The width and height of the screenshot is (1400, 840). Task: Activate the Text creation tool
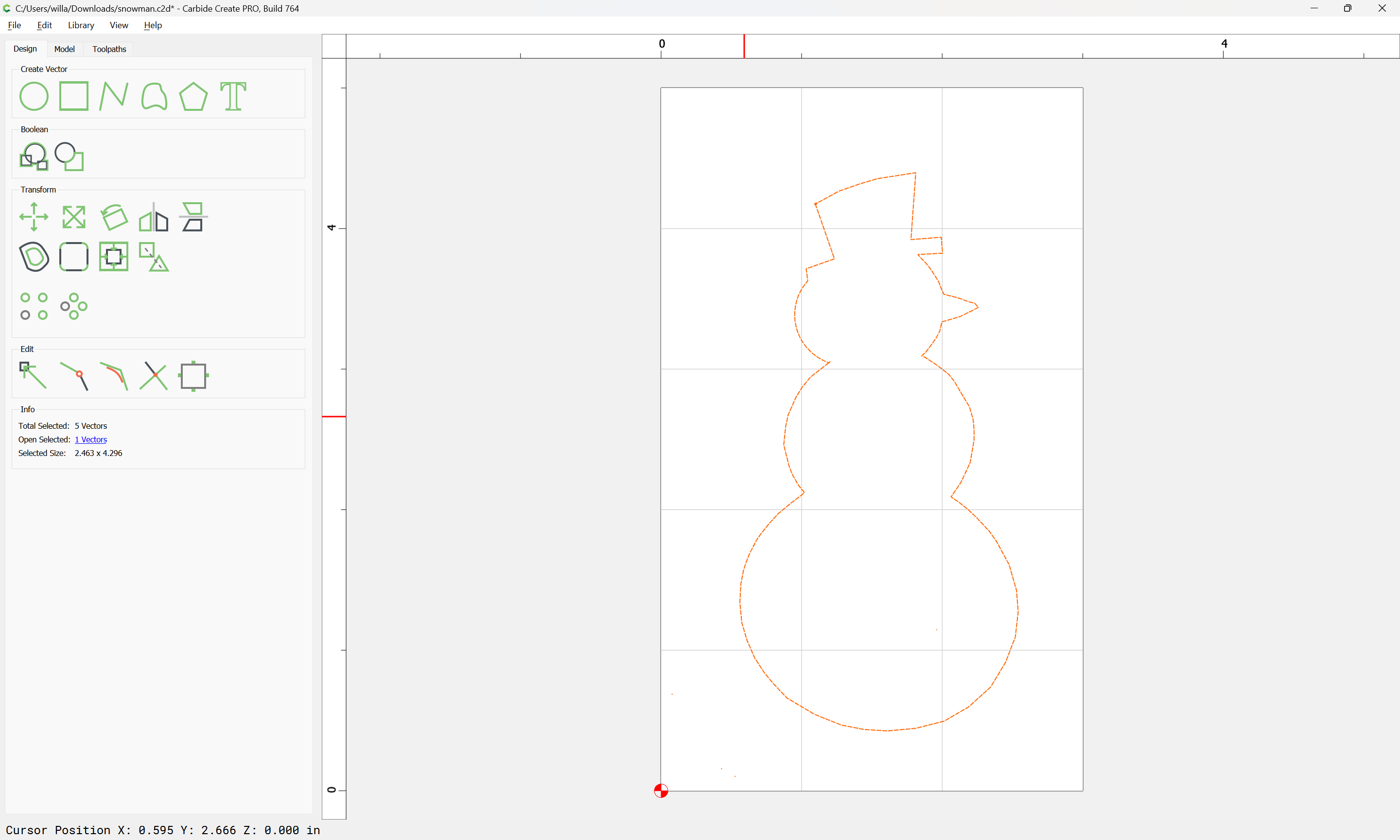tap(233, 96)
